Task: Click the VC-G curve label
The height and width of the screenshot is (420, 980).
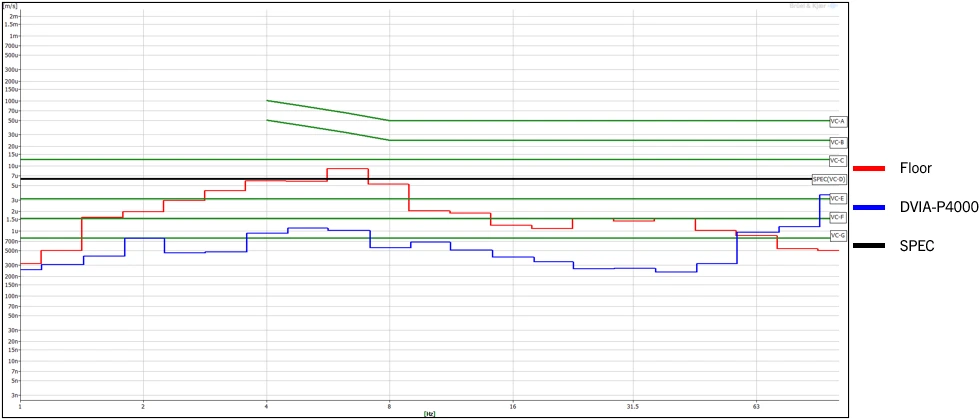Action: [837, 236]
